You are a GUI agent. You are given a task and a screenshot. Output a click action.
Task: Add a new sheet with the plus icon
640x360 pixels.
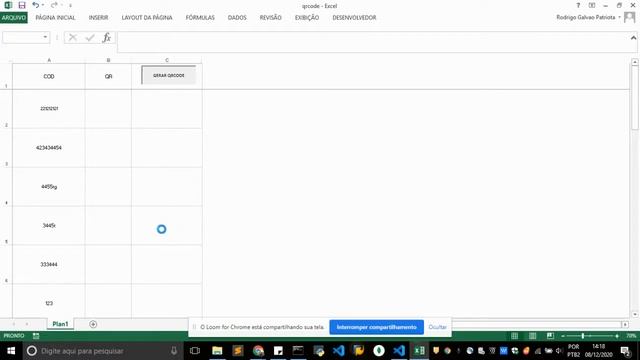coord(93,324)
